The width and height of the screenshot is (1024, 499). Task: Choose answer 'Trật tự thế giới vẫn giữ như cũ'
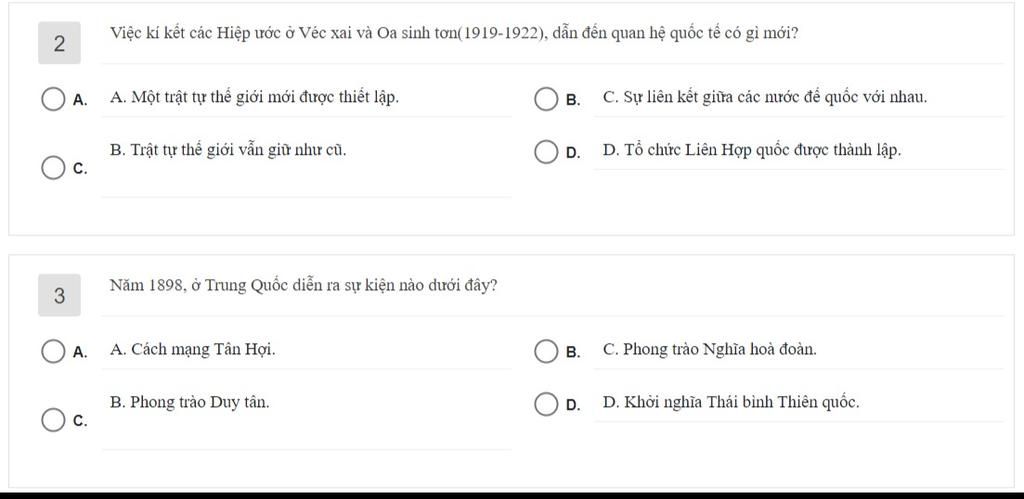(x=228, y=150)
